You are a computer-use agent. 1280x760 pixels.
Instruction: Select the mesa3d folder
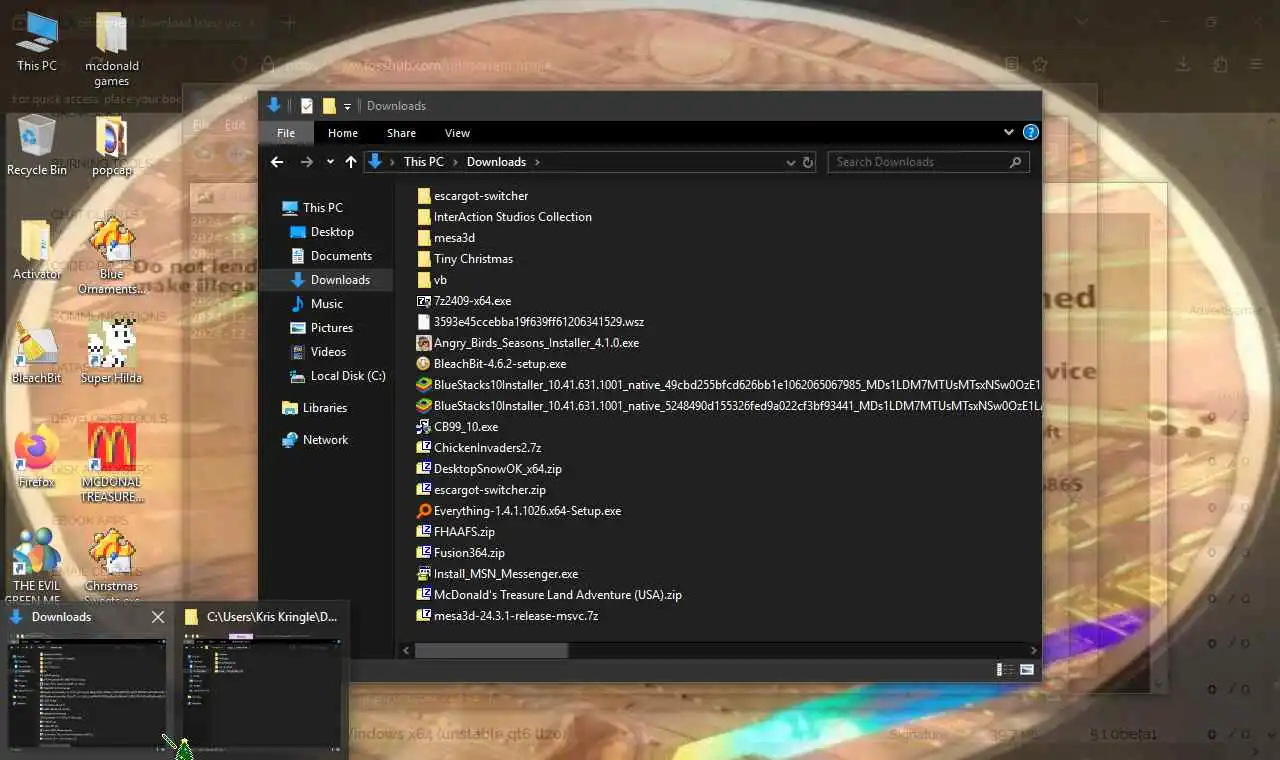pyautogui.click(x=446, y=238)
